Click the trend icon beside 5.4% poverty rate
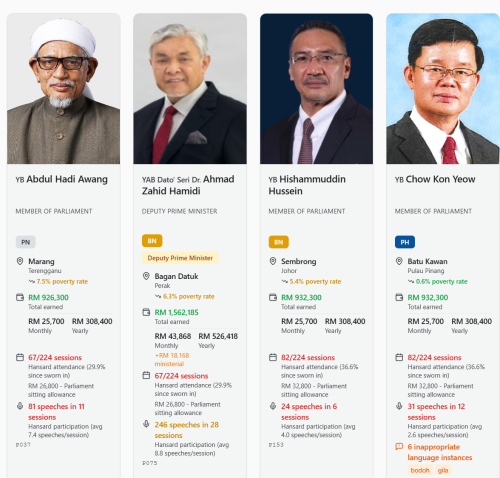 (x=285, y=282)
